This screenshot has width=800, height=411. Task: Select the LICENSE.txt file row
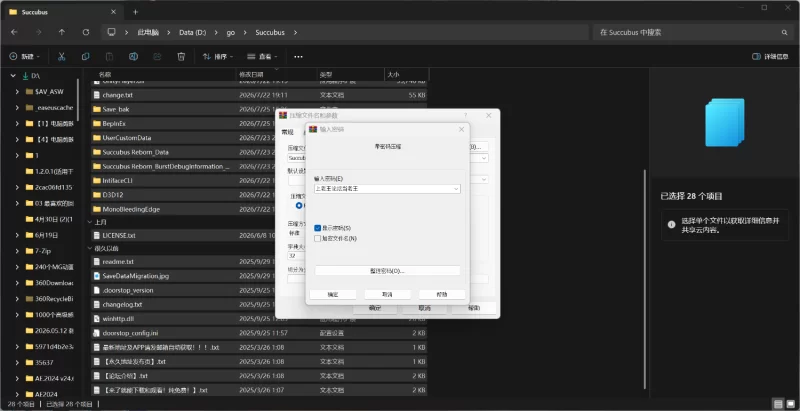click(259, 236)
